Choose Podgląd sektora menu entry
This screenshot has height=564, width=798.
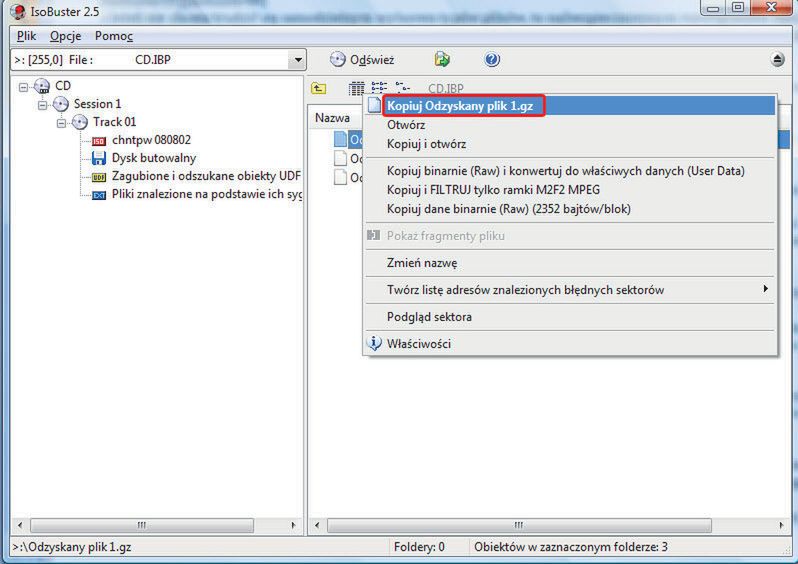pyautogui.click(x=569, y=317)
